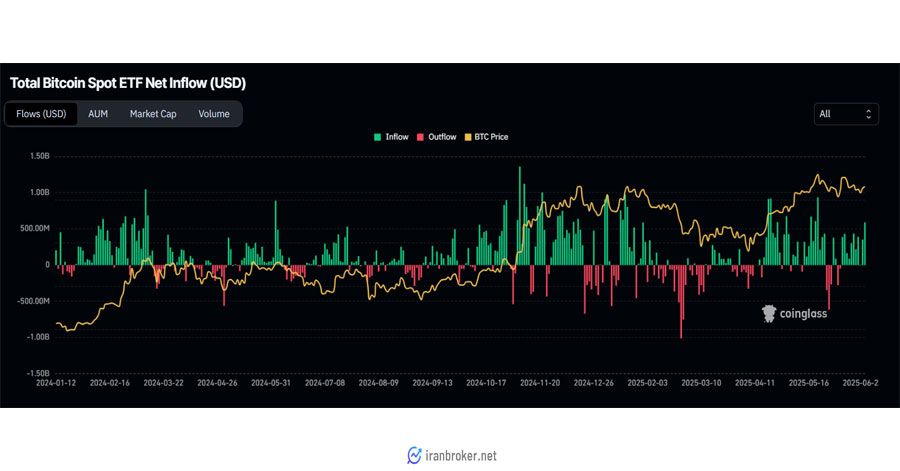This screenshot has width=900, height=471.
Task: Click the -1.00B y-axis label
Action: pyautogui.click(x=38, y=337)
